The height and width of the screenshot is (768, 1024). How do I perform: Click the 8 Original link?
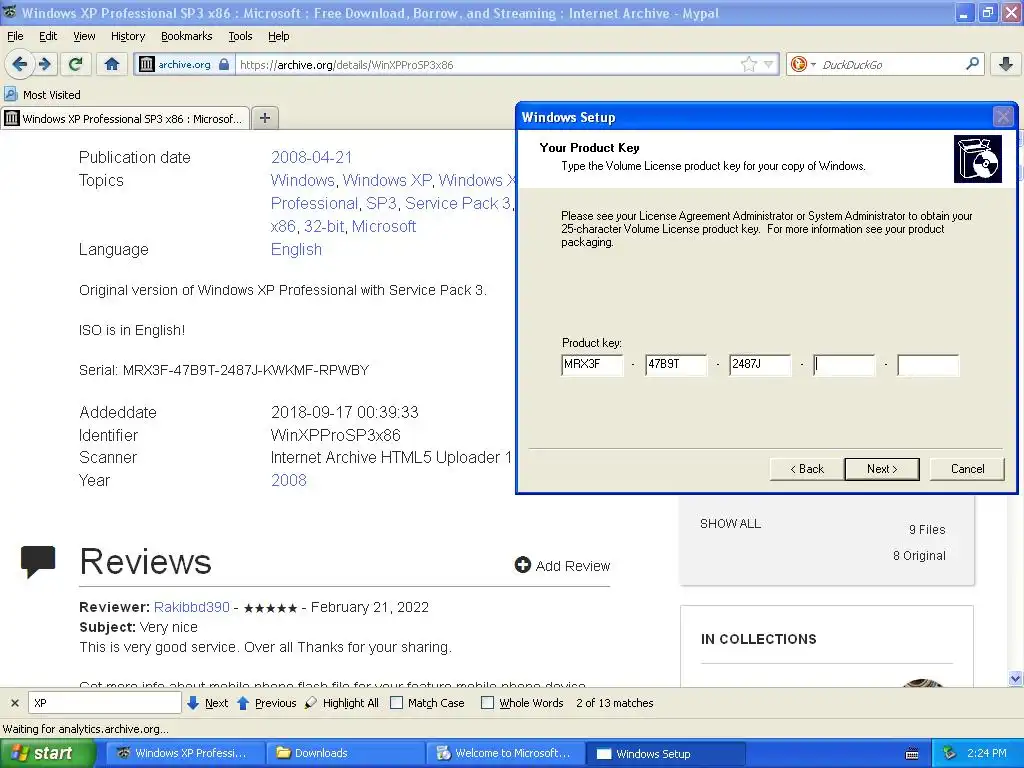(x=919, y=556)
